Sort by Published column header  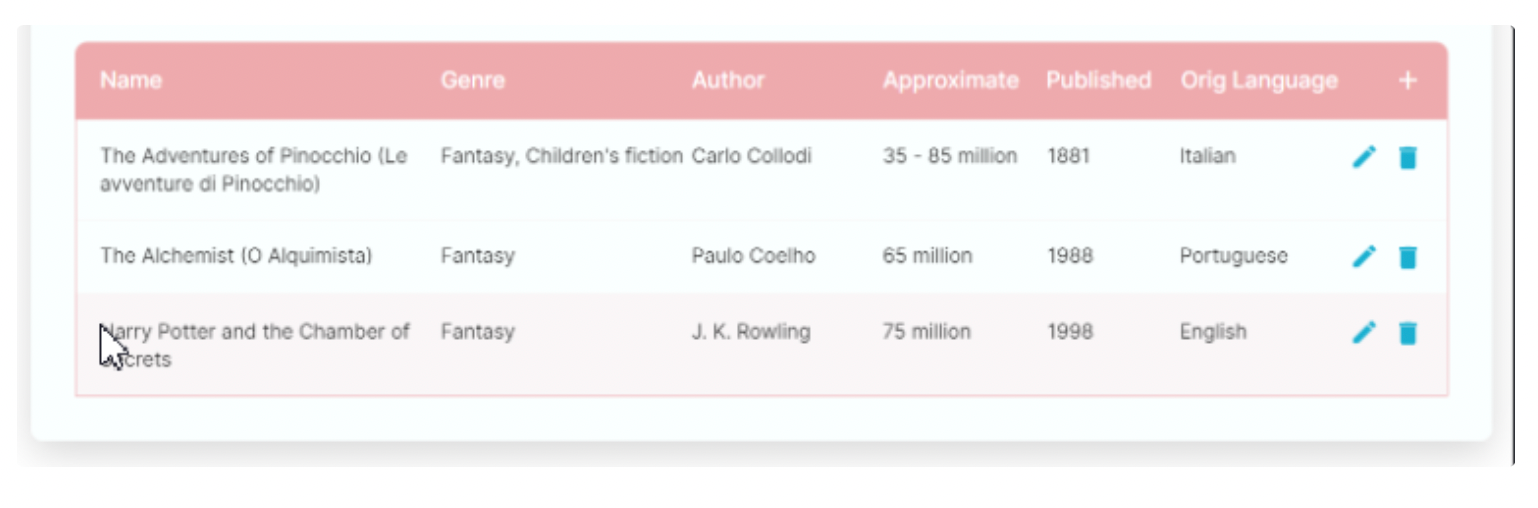pos(1098,81)
